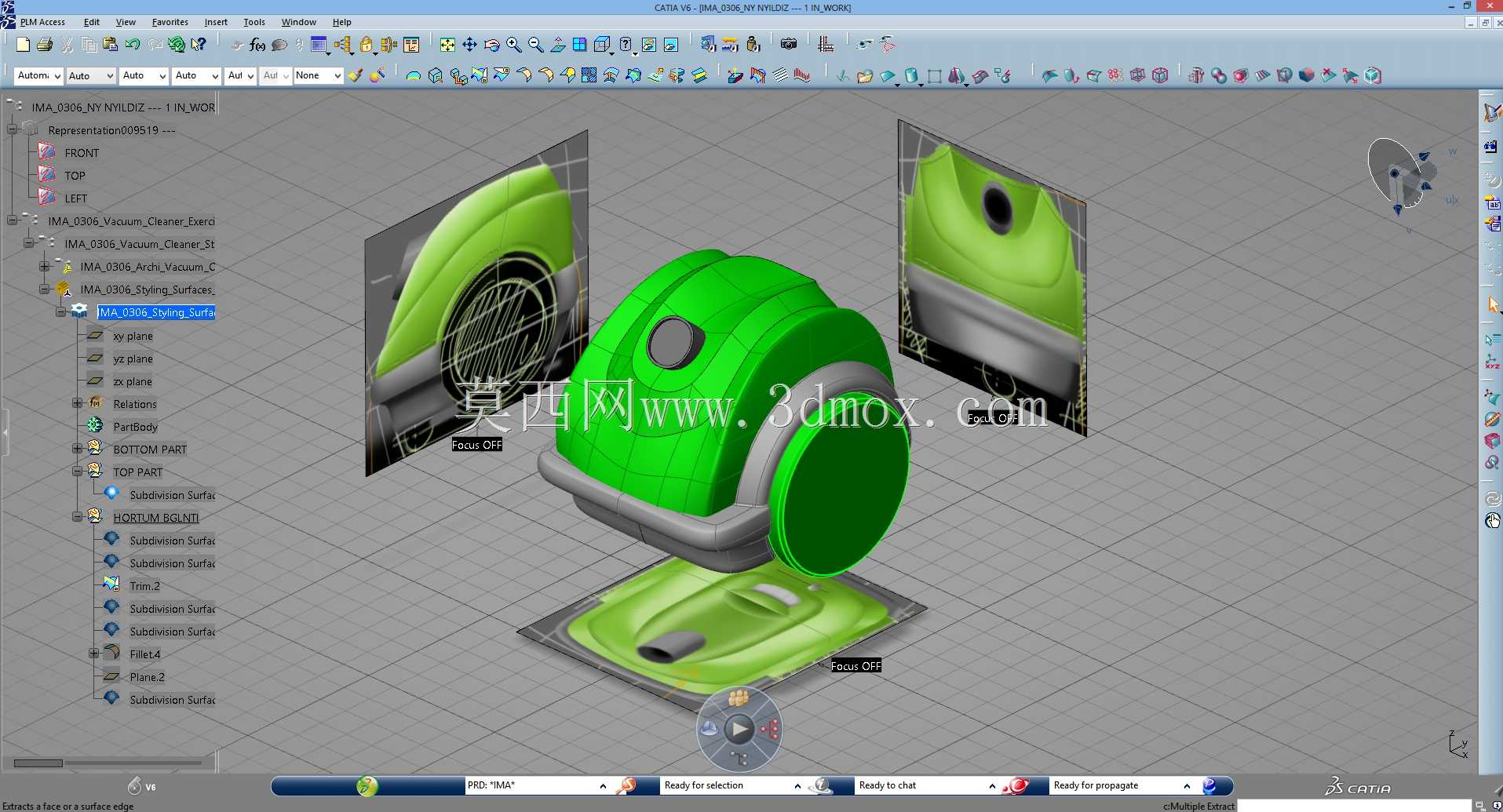
Task: Open the Edit menu
Action: coord(92,22)
